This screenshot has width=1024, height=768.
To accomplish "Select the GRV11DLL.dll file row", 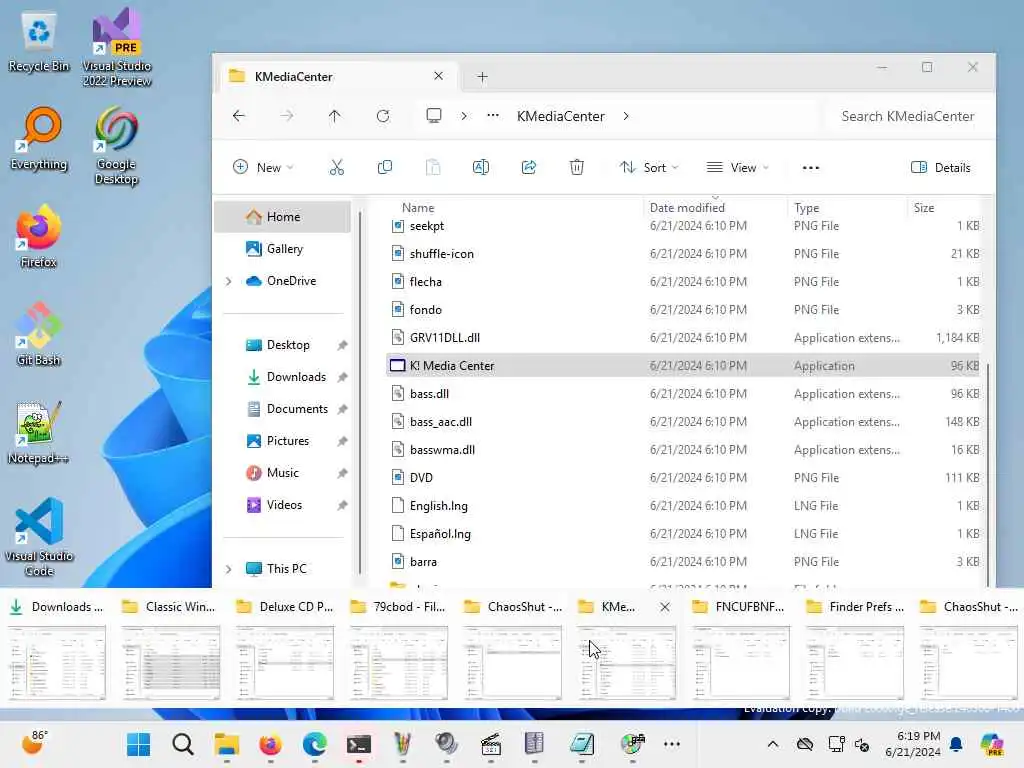I will [x=683, y=338].
